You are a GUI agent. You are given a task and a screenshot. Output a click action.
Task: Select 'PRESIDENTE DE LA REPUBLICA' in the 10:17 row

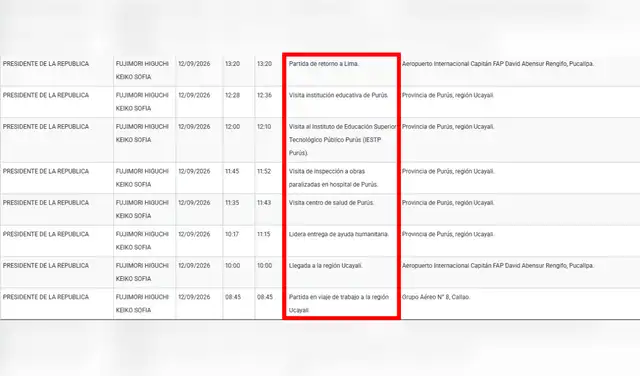(x=46, y=234)
